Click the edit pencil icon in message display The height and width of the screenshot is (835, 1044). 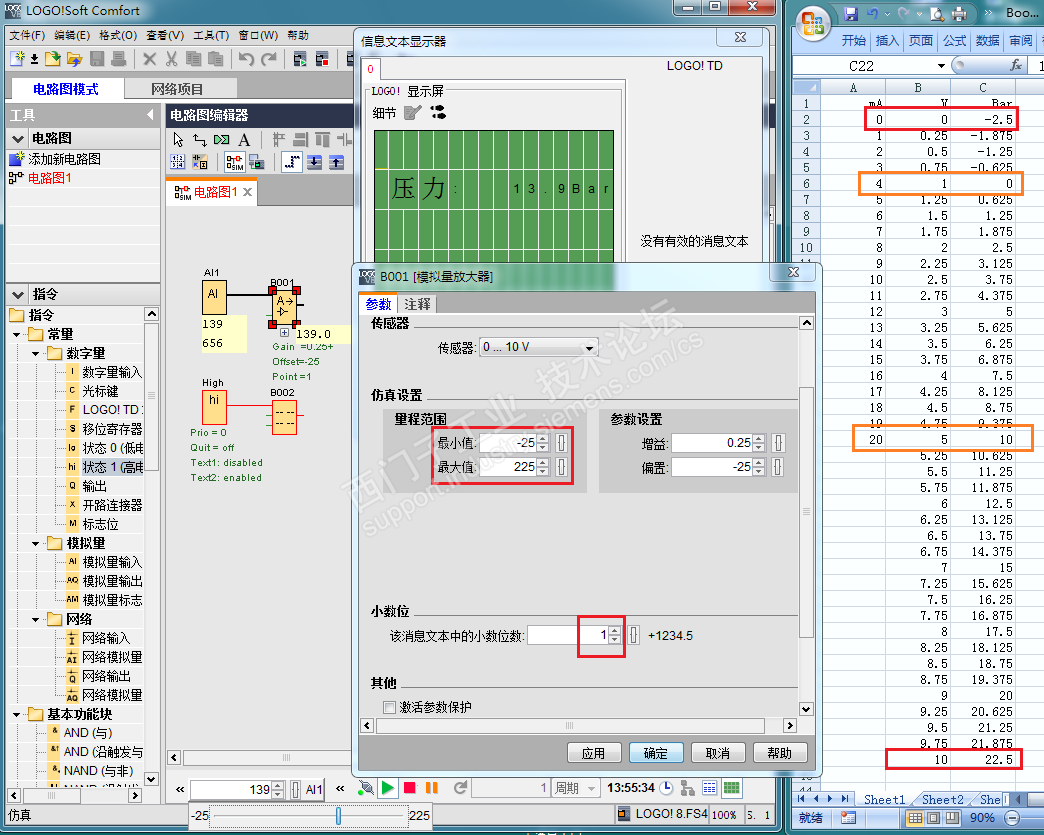click(x=413, y=113)
